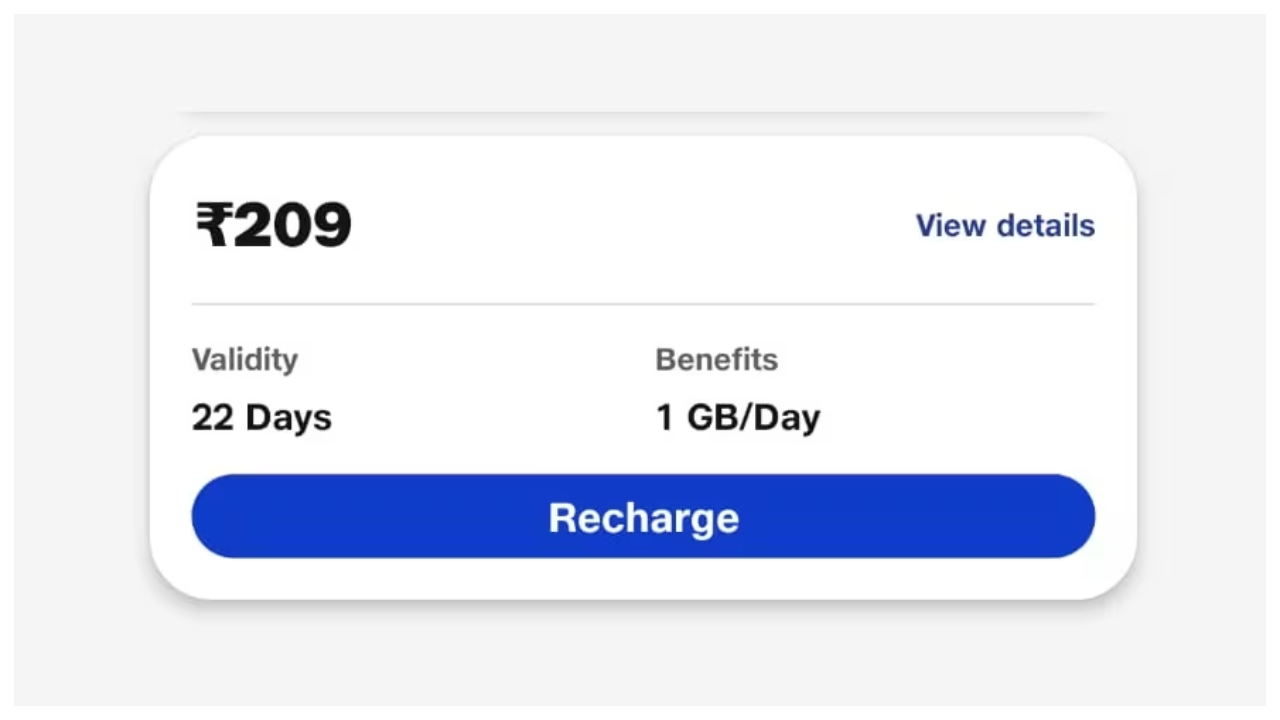Click the gray background left of the card
This screenshot has width=1280, height=720.
coord(80,370)
